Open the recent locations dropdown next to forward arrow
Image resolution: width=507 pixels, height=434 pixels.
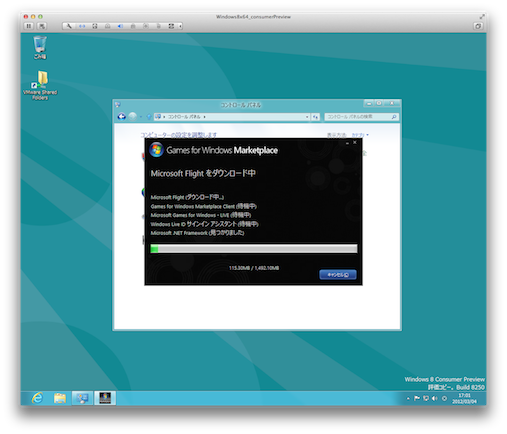[141, 117]
